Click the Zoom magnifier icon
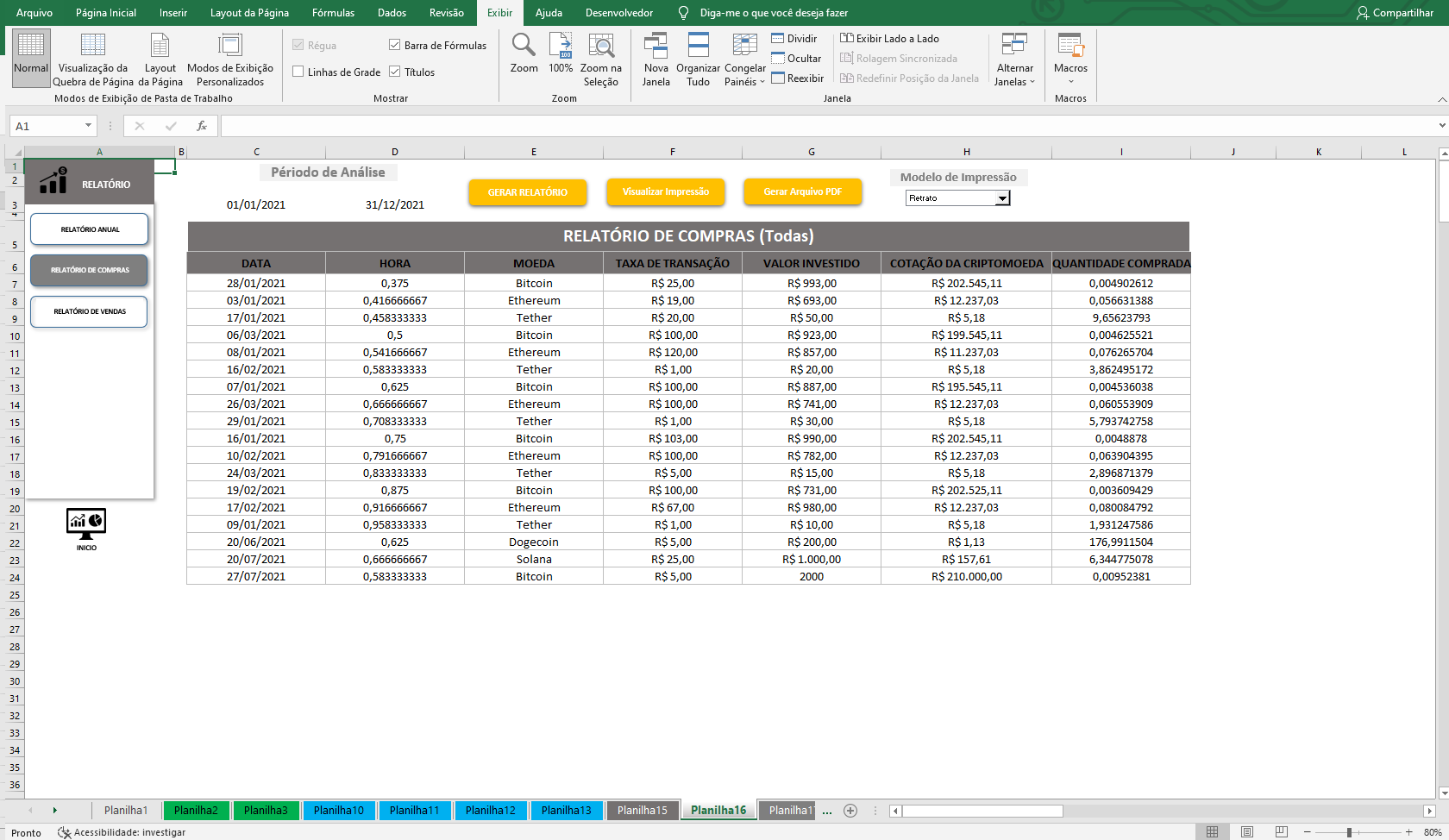Screen dimensions: 1449x840 click(524, 44)
